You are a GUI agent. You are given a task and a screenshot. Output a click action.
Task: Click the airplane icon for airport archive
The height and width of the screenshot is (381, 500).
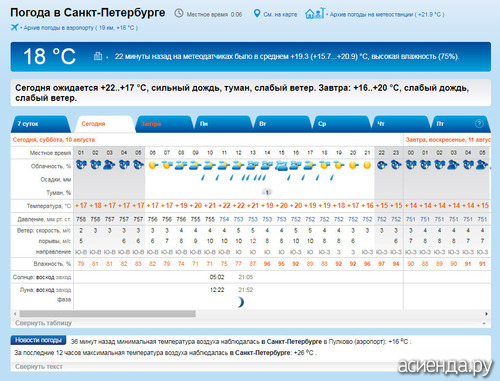pos(14,27)
